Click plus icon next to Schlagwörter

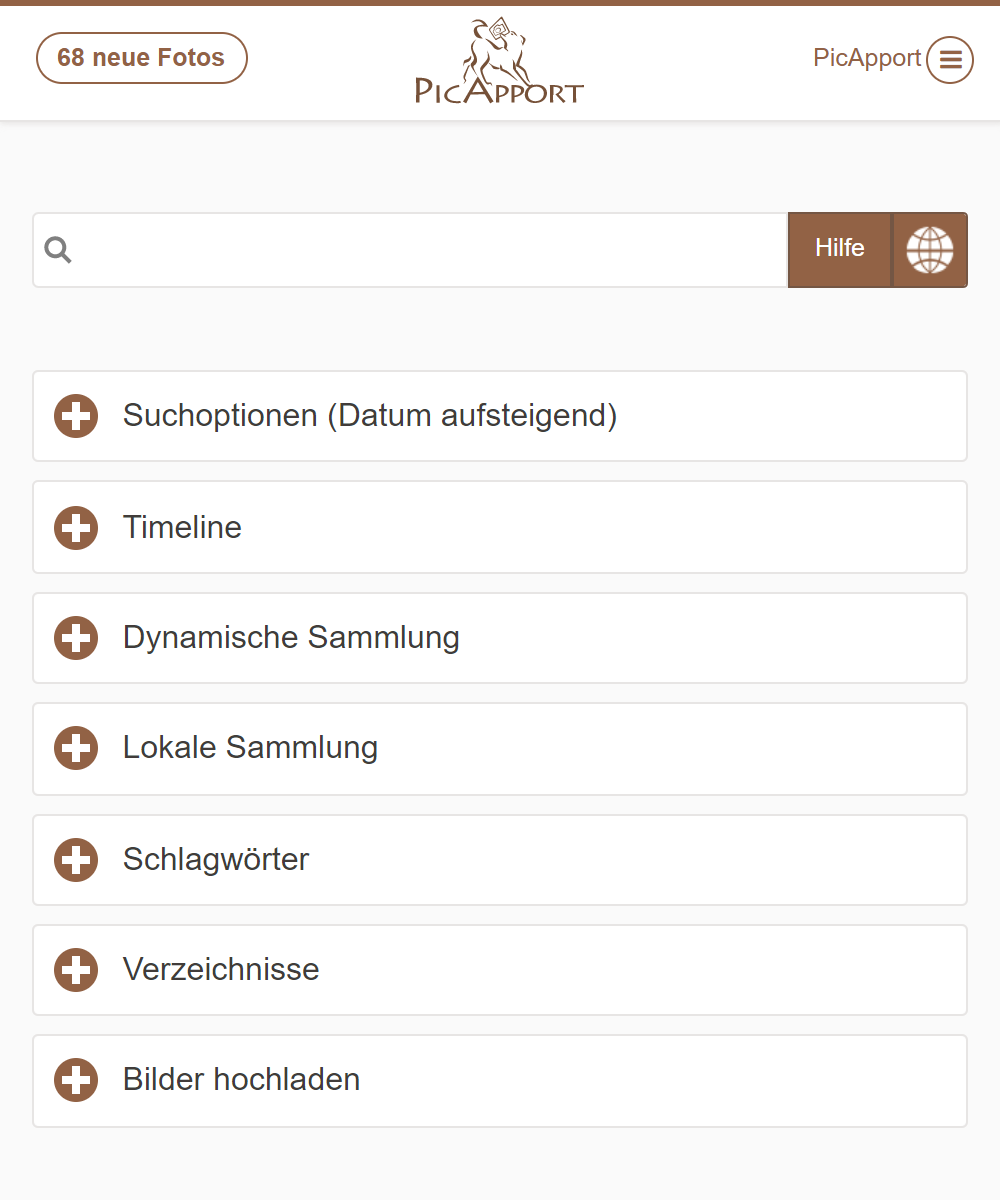(x=76, y=859)
